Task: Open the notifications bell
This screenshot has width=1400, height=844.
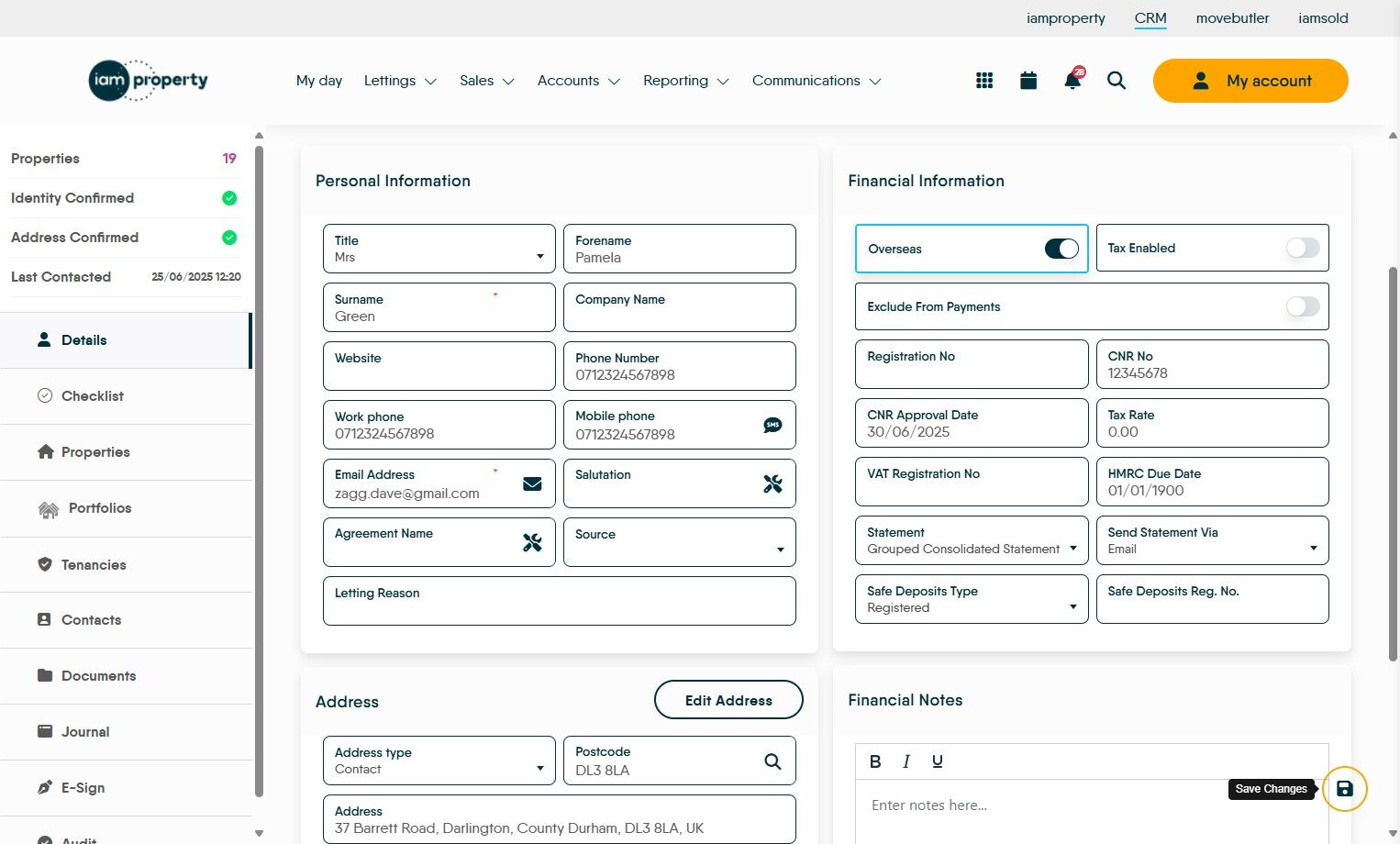Action: pos(1072,80)
